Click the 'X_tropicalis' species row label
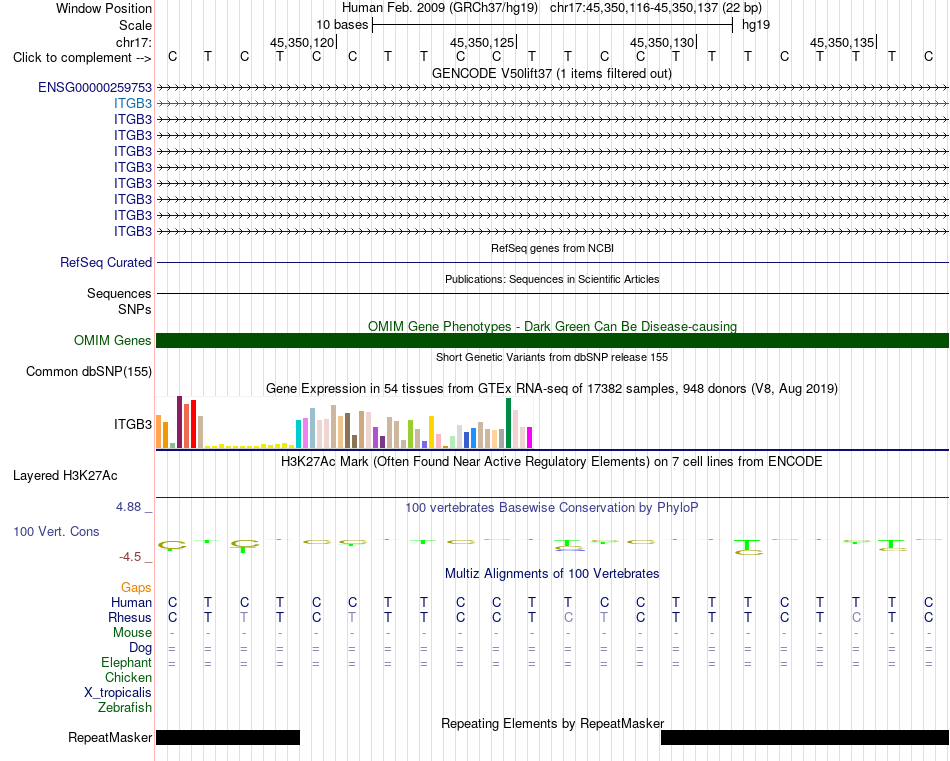The image size is (950, 761). point(118,693)
